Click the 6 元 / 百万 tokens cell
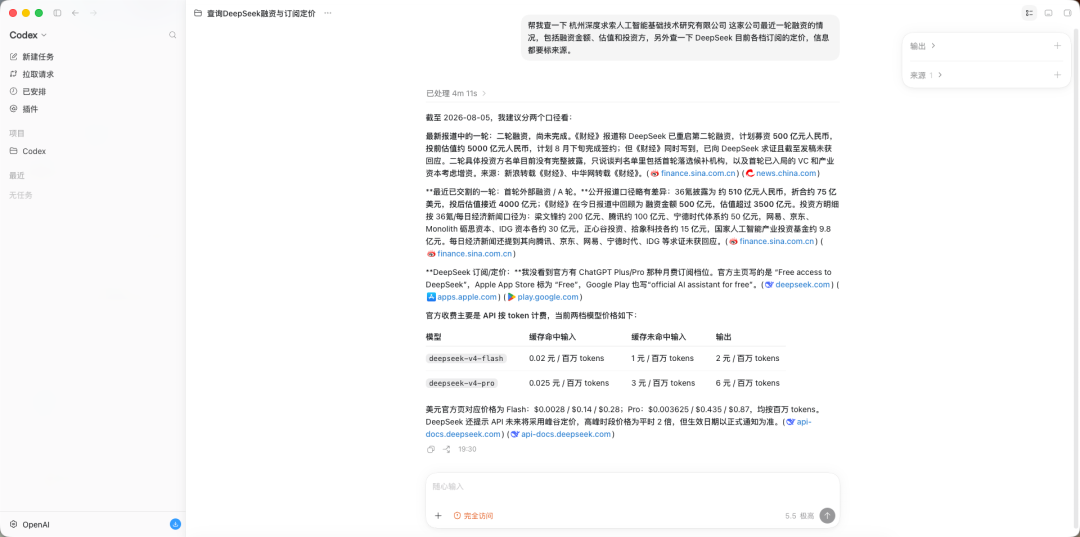 point(747,383)
